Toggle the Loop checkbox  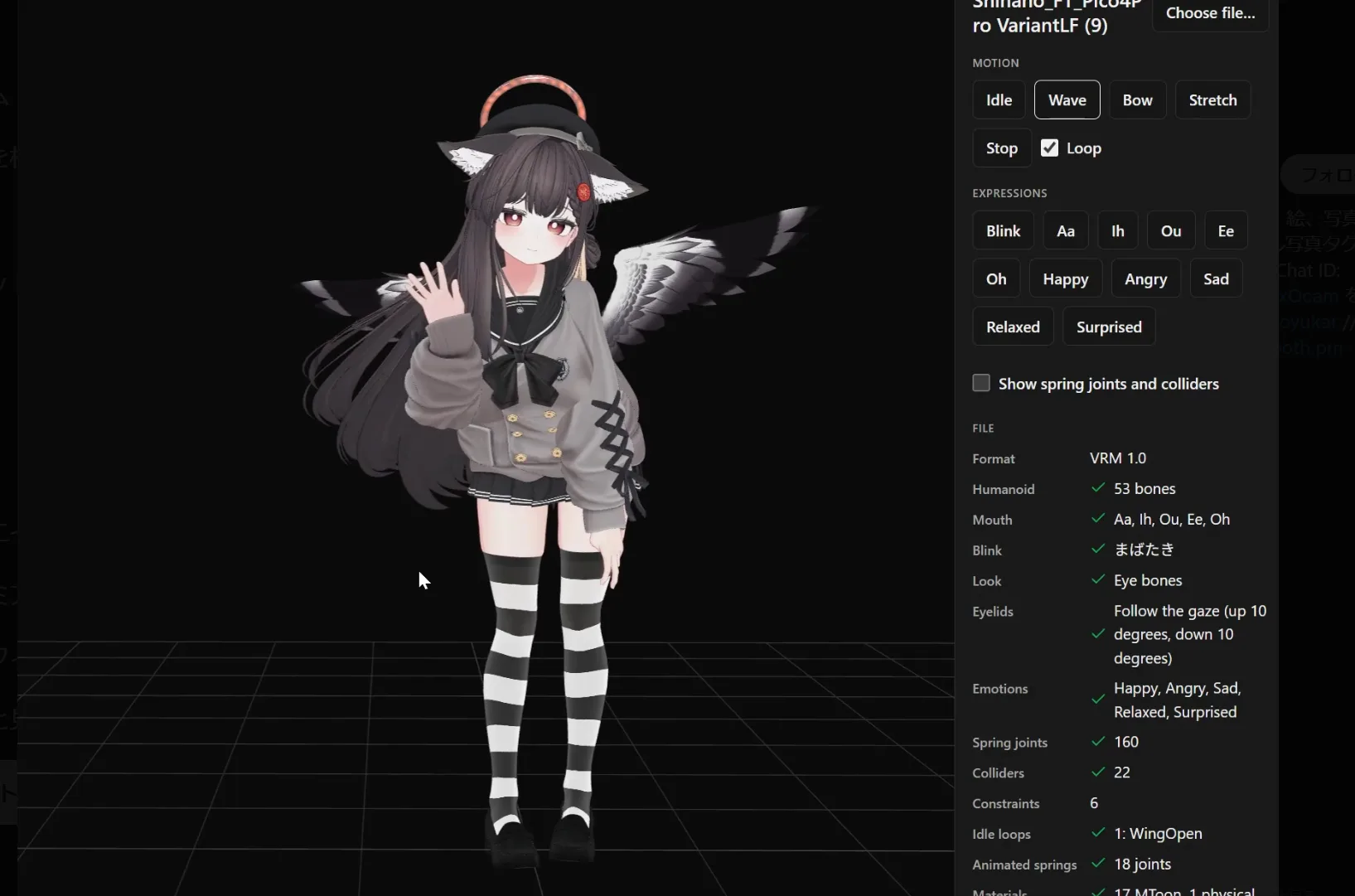pos(1049,148)
